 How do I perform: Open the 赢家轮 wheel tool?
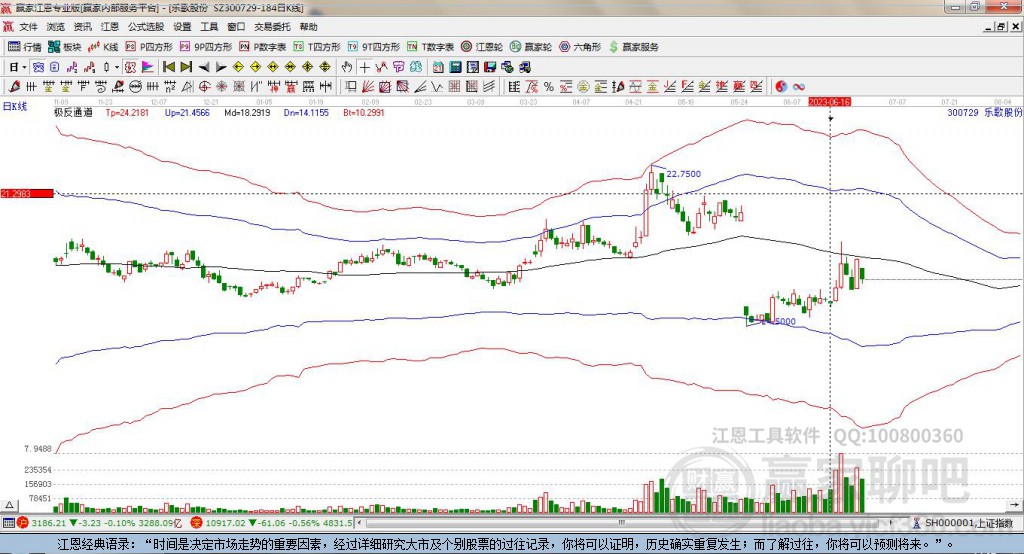pyautogui.click(x=531, y=47)
